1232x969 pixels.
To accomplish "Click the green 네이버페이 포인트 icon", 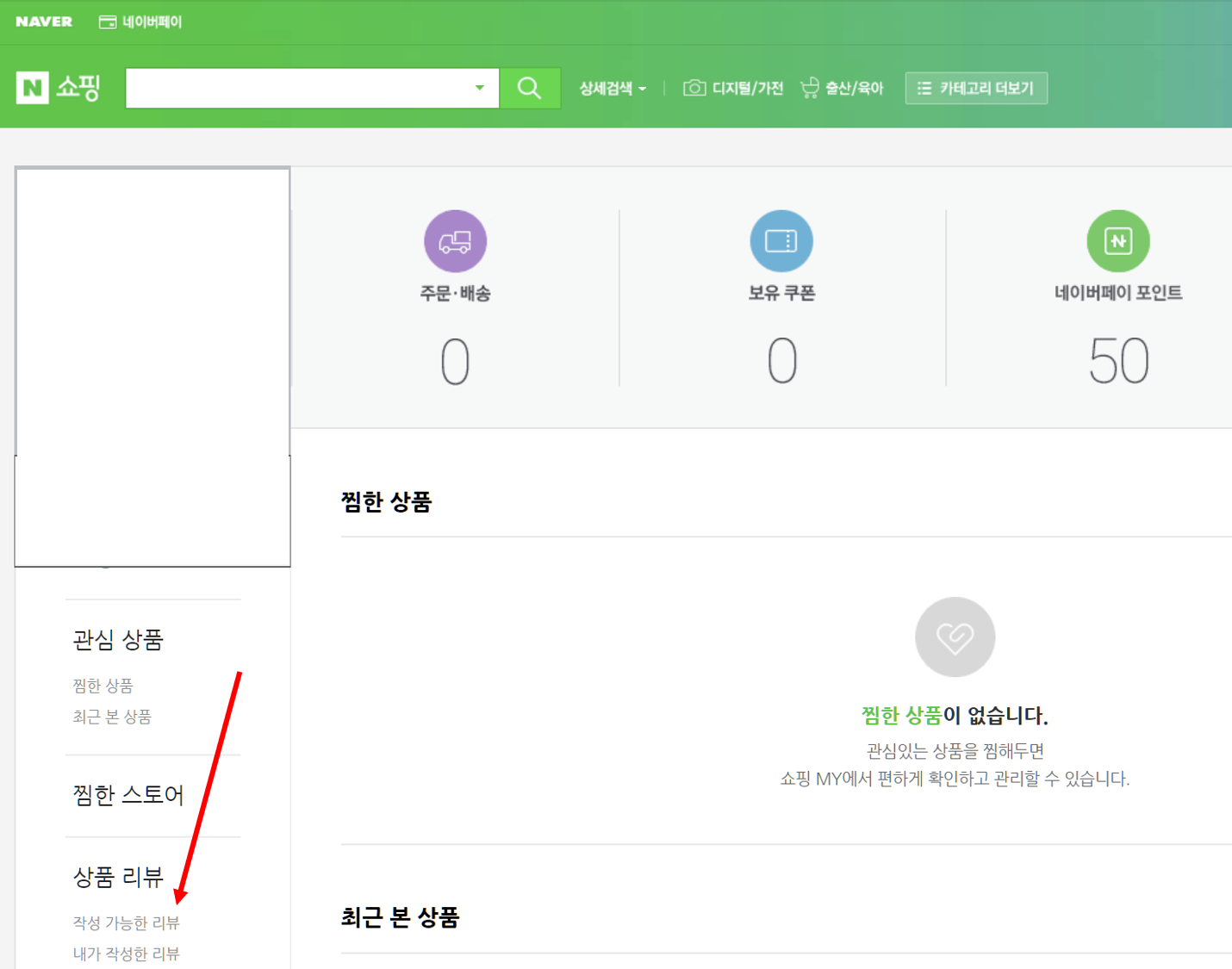I will [1118, 241].
